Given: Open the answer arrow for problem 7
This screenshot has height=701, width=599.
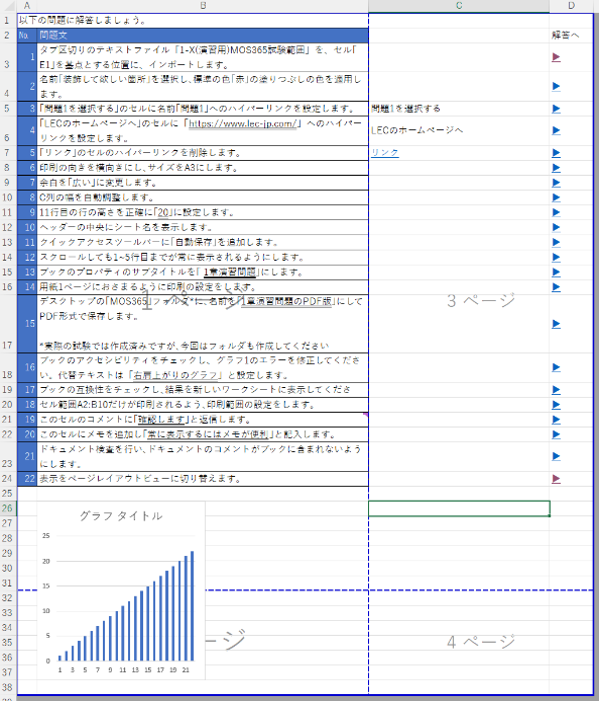Looking at the screenshot, I should [556, 183].
